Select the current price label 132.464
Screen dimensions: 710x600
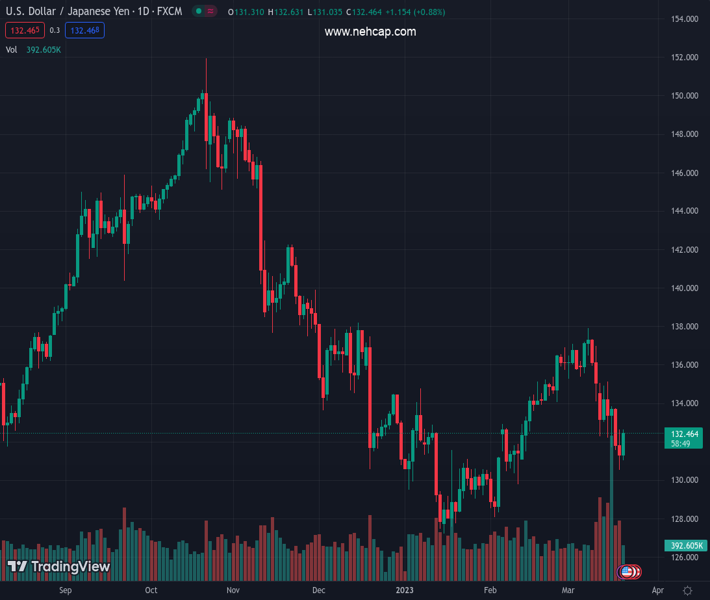686,434
